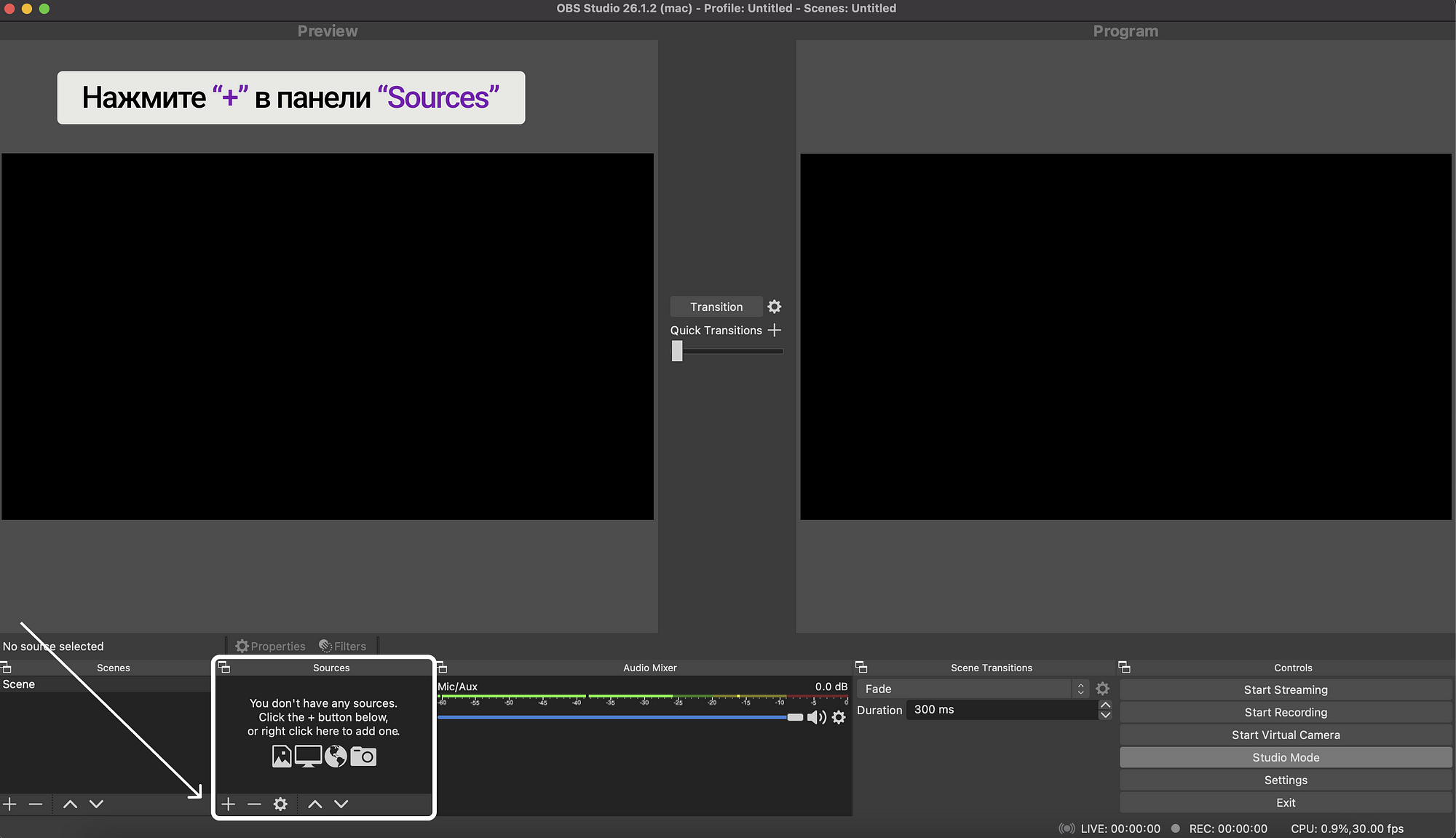Viewport: 1456px width, 838px height.
Task: Click the Preview canvas area
Action: click(328, 336)
